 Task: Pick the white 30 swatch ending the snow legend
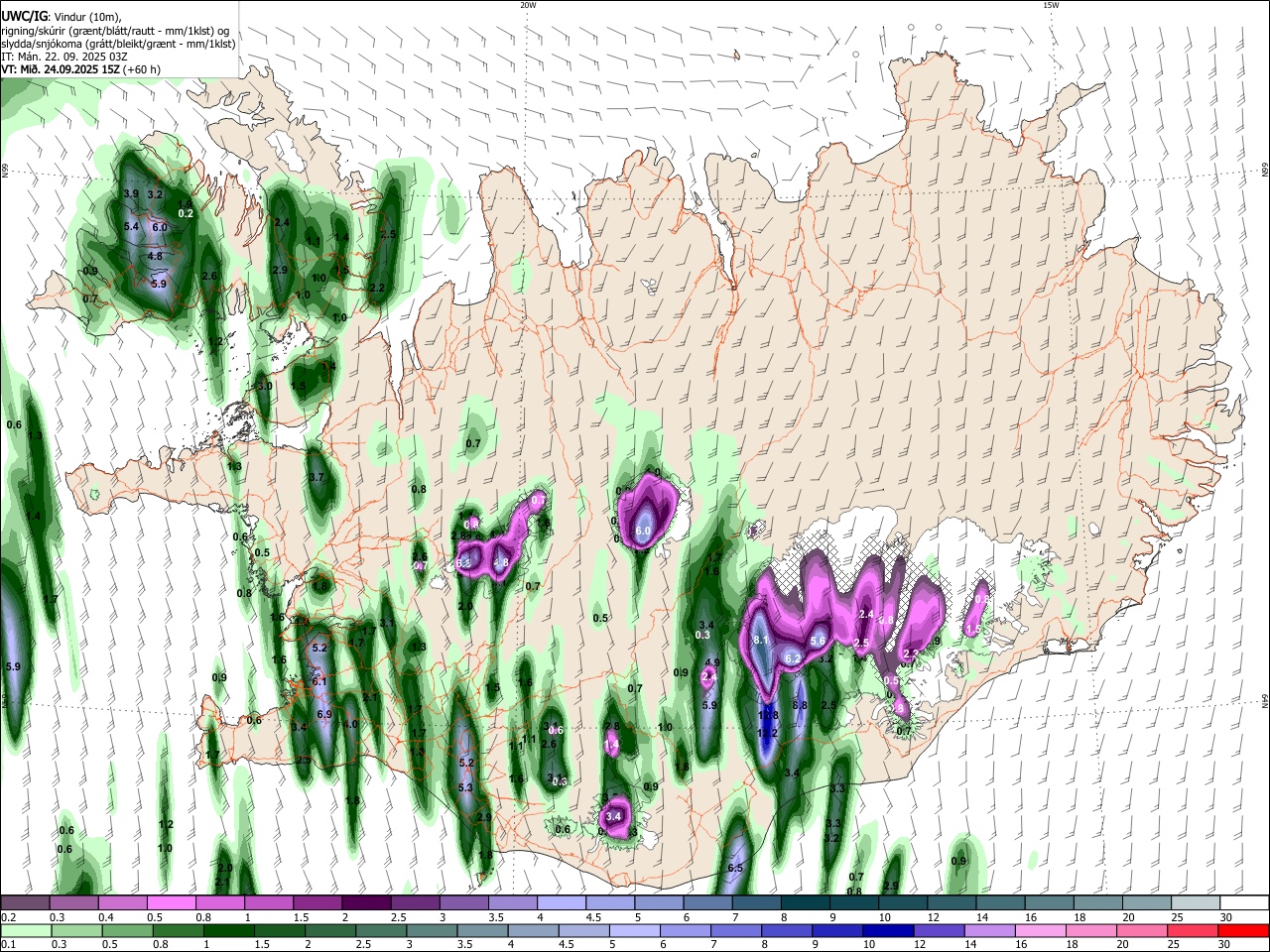tap(1243, 903)
